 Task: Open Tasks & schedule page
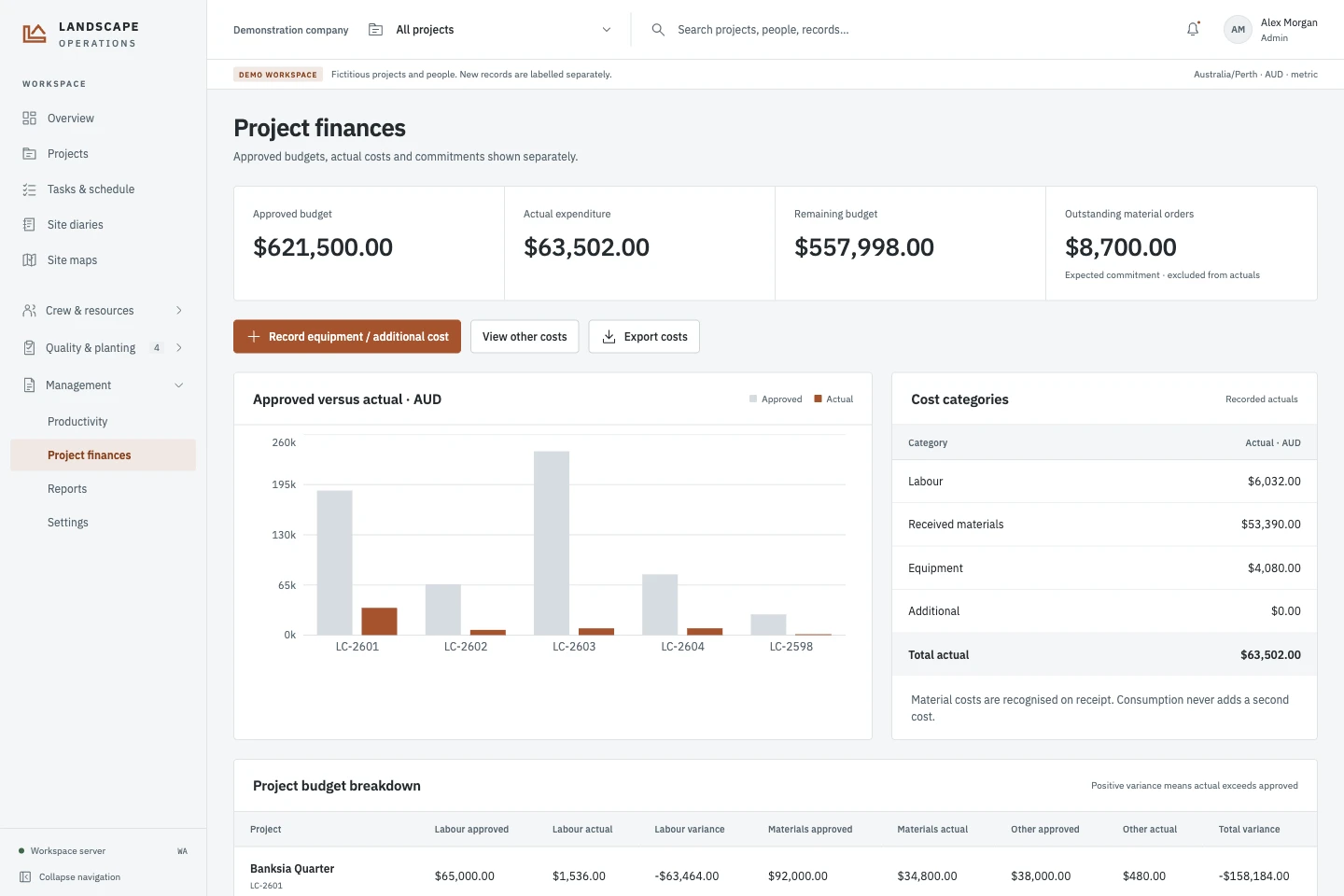coord(103,189)
